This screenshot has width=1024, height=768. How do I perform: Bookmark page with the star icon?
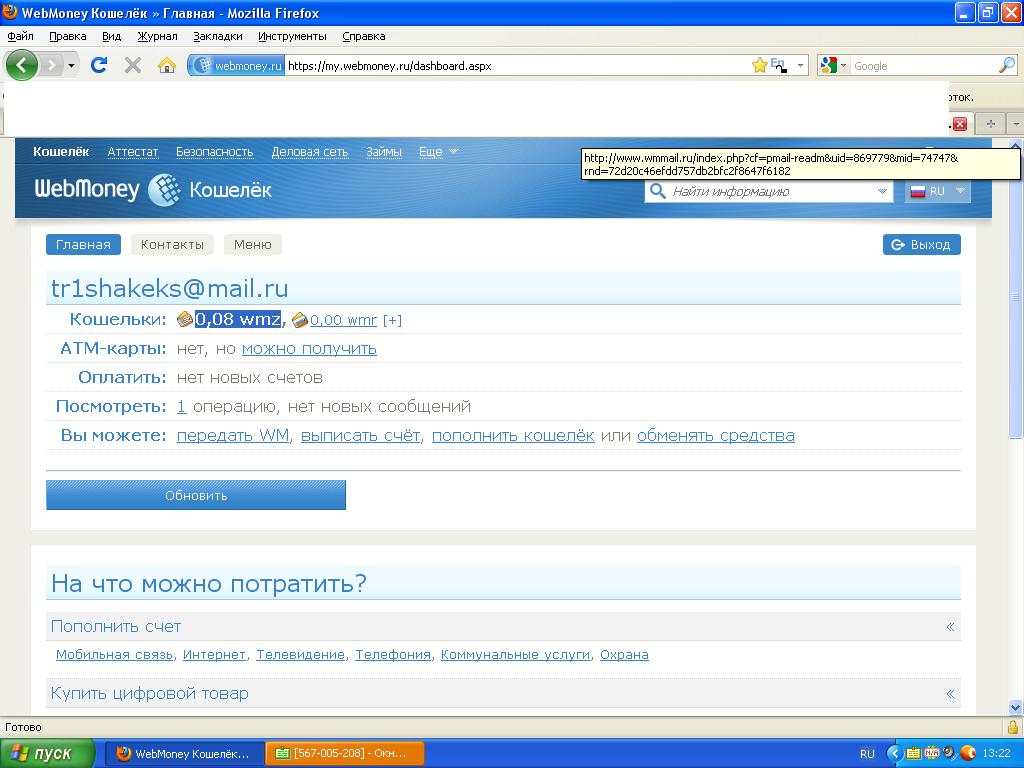pos(759,65)
